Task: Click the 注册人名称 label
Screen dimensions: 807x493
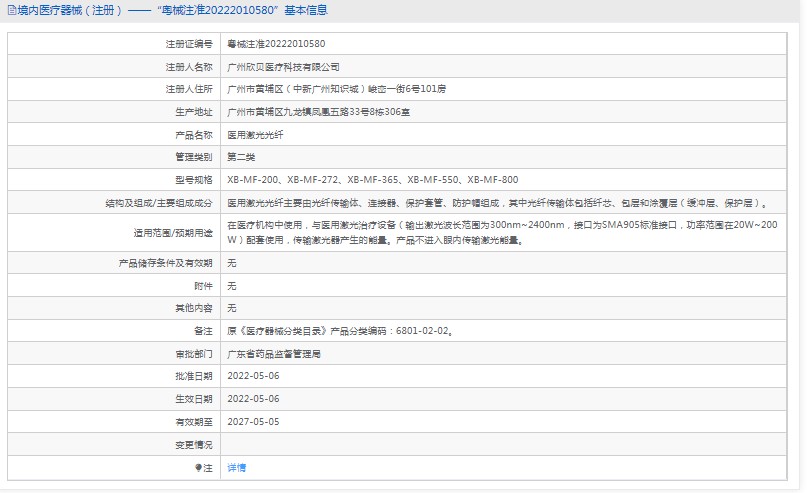Action: click(x=189, y=67)
